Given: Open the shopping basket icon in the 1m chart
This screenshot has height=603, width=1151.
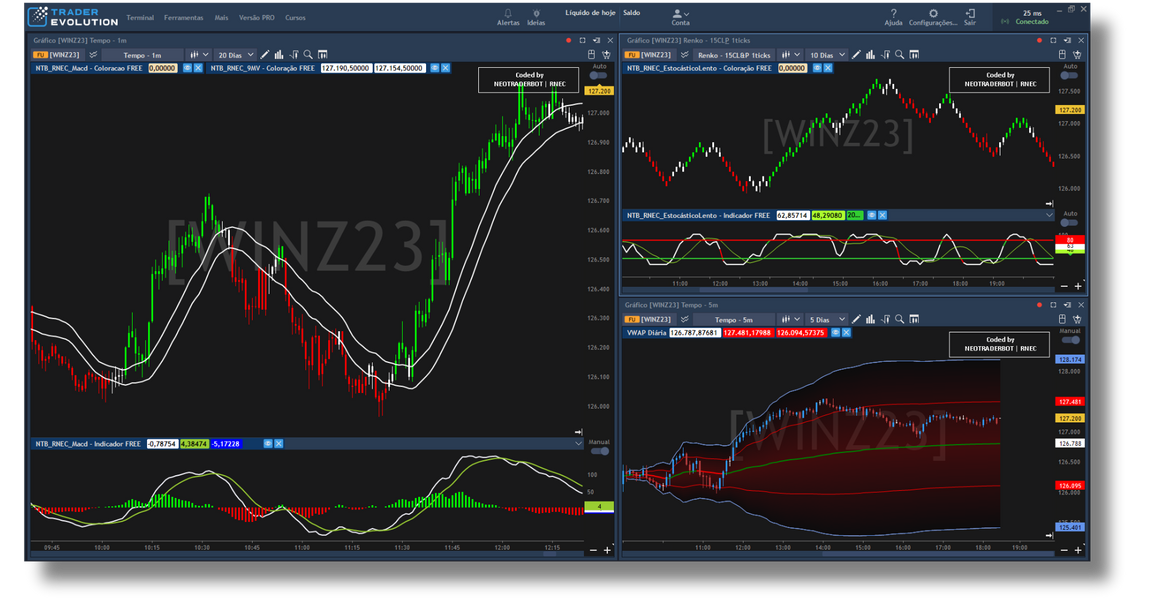Looking at the screenshot, I should click(x=606, y=55).
